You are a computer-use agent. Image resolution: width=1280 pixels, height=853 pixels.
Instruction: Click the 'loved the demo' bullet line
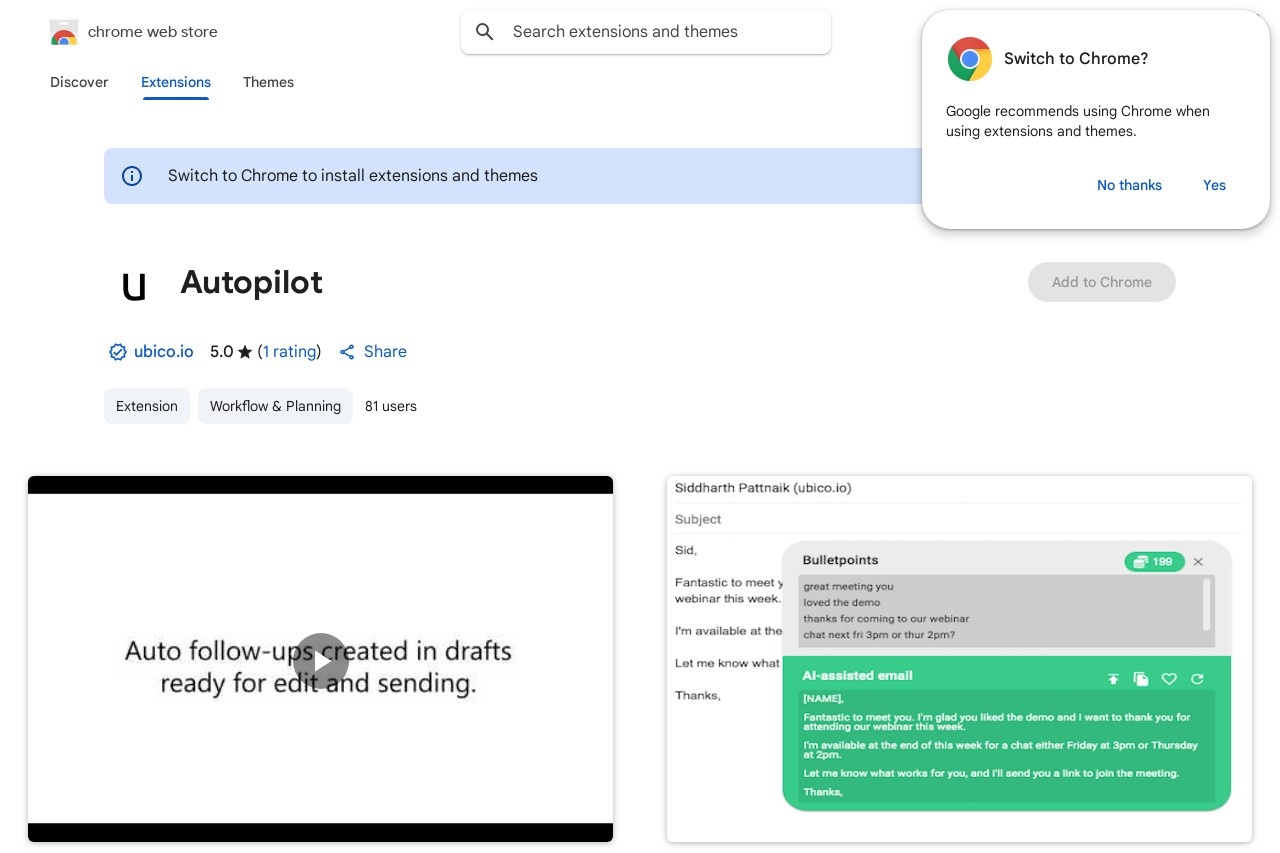tap(842, 603)
